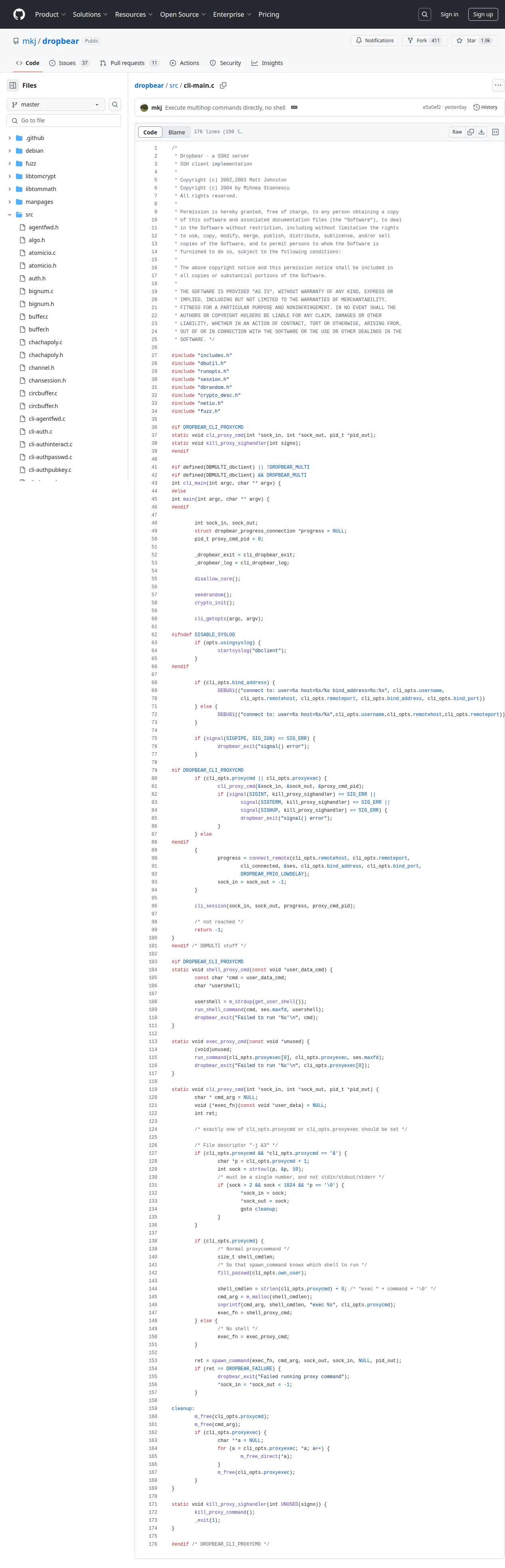Open the Actions tab
This screenshot has height=1568, width=505.
pos(184,63)
